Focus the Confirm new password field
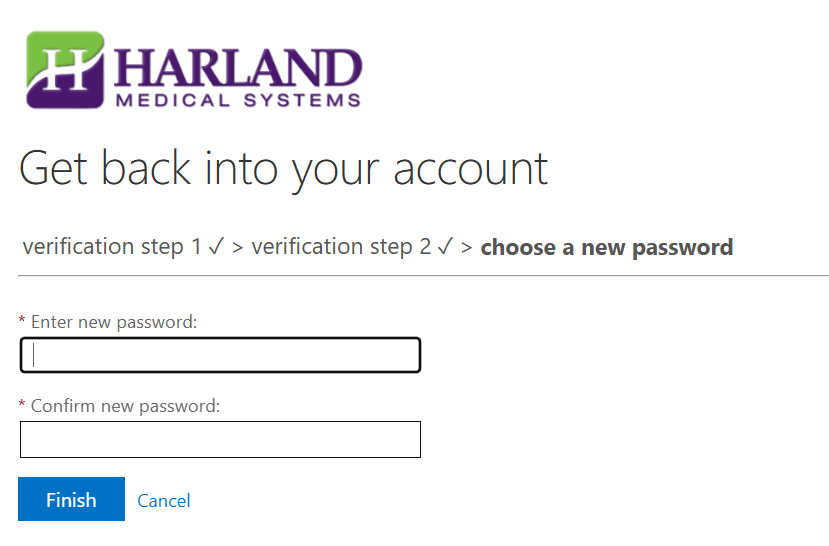This screenshot has height=546, width=829. coord(220,439)
